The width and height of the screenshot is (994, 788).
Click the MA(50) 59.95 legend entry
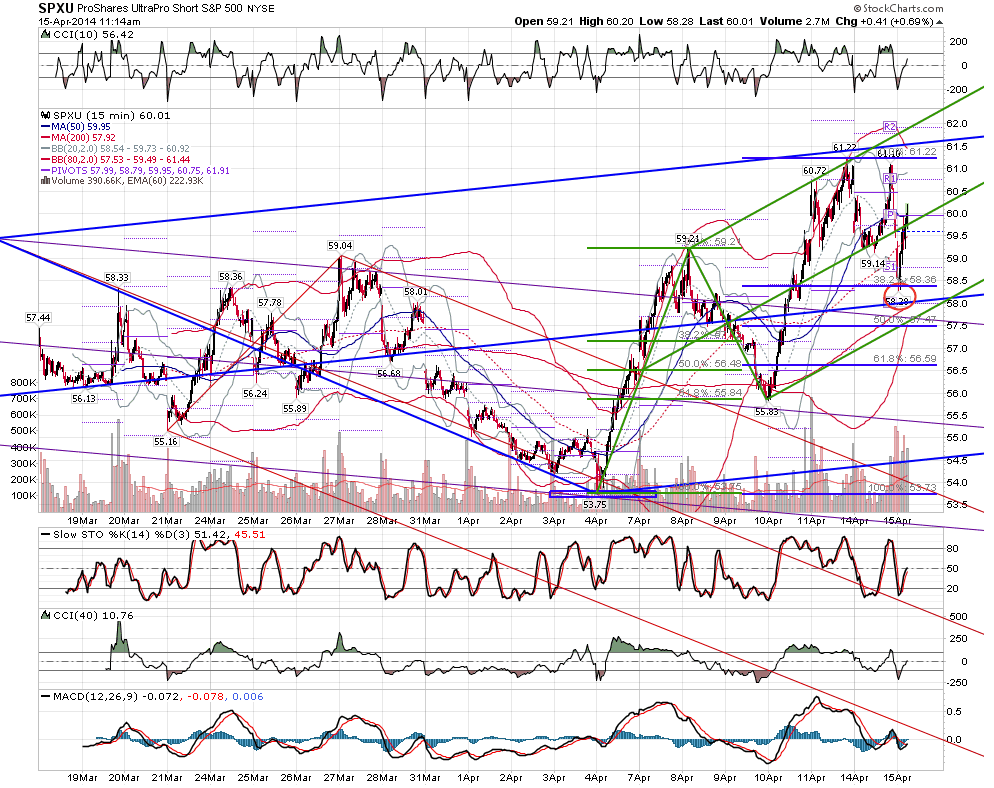click(75, 127)
